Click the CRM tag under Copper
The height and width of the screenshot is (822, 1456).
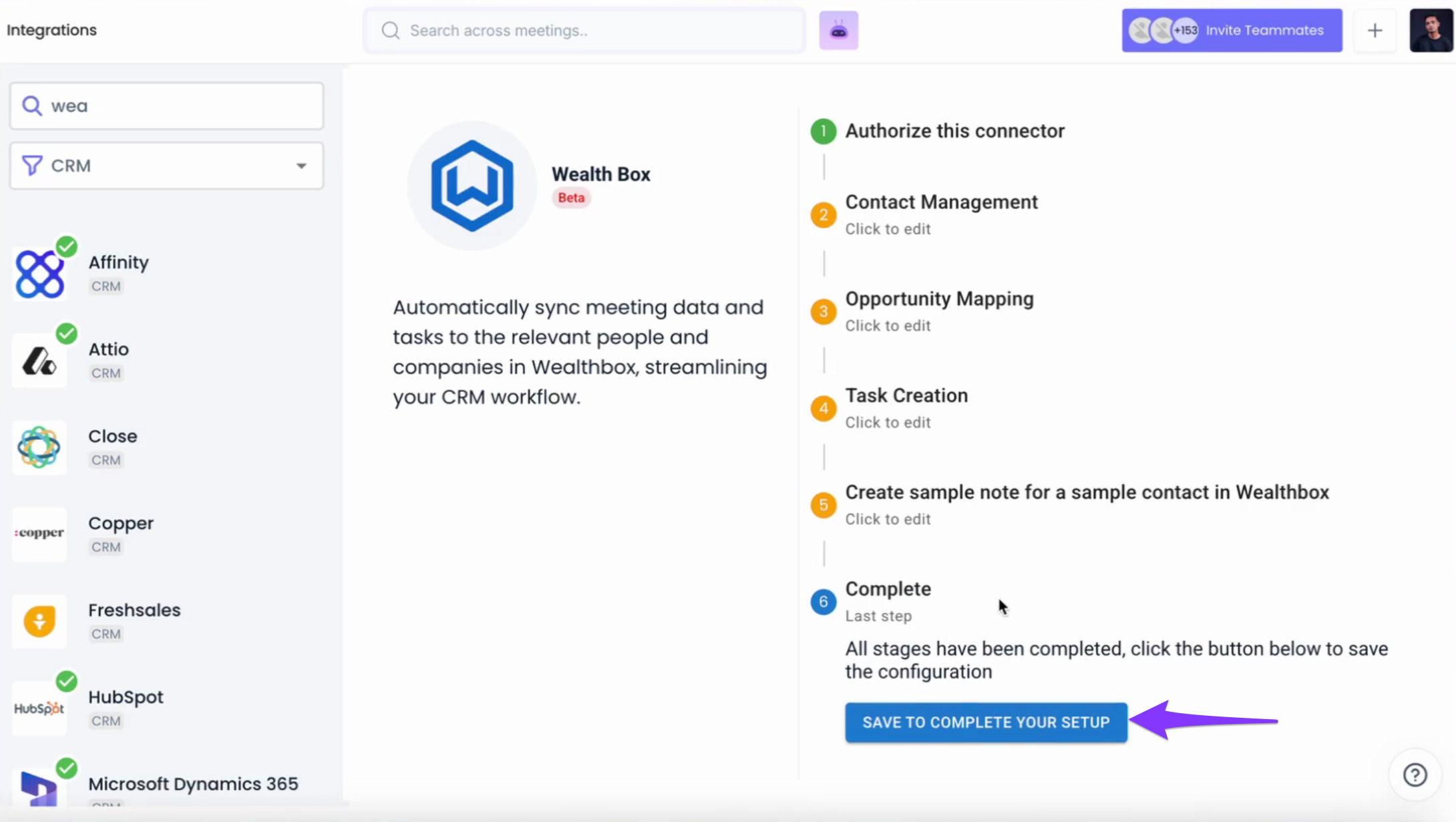point(106,548)
